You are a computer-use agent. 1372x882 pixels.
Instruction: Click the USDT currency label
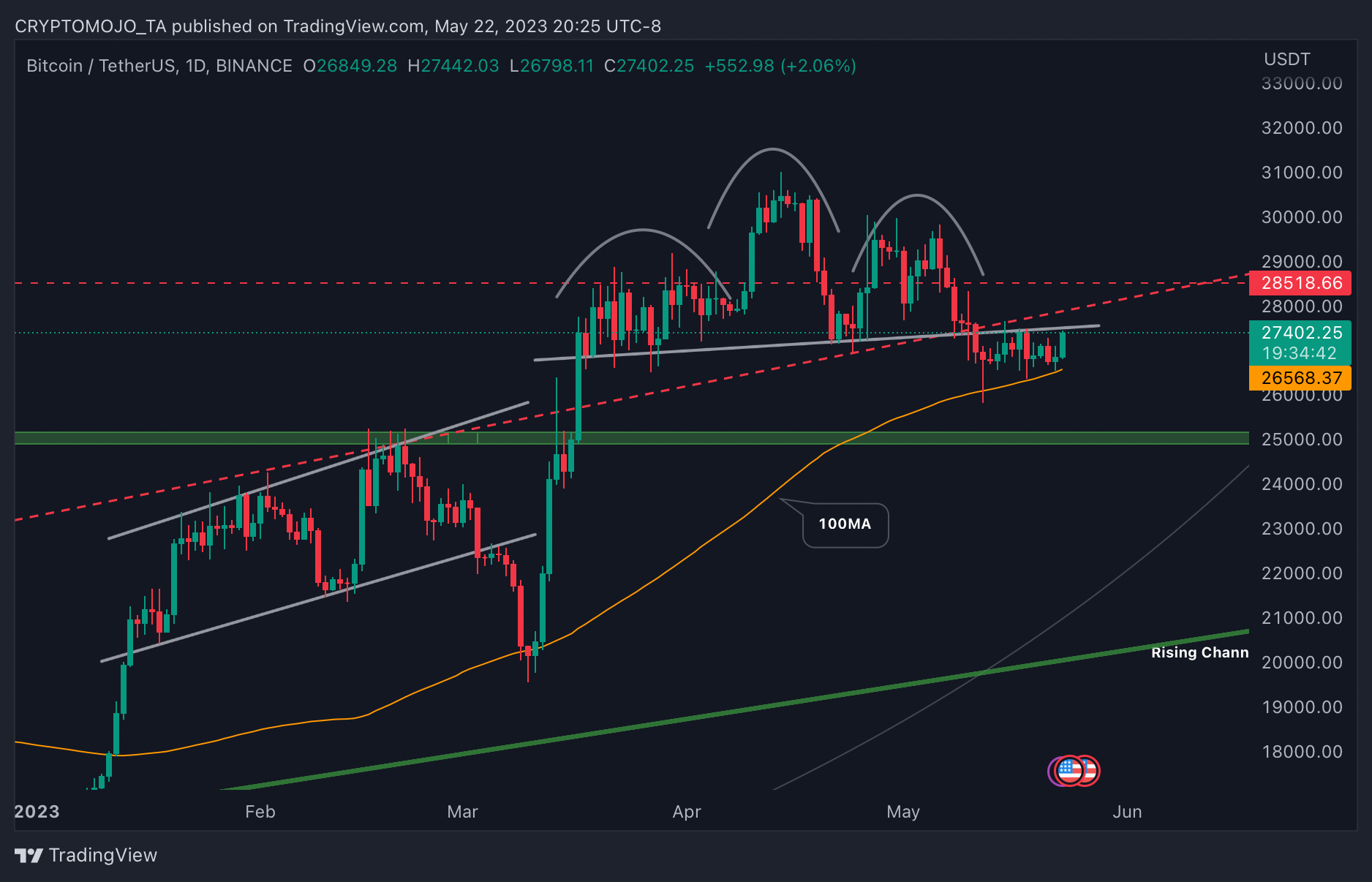tap(1286, 59)
